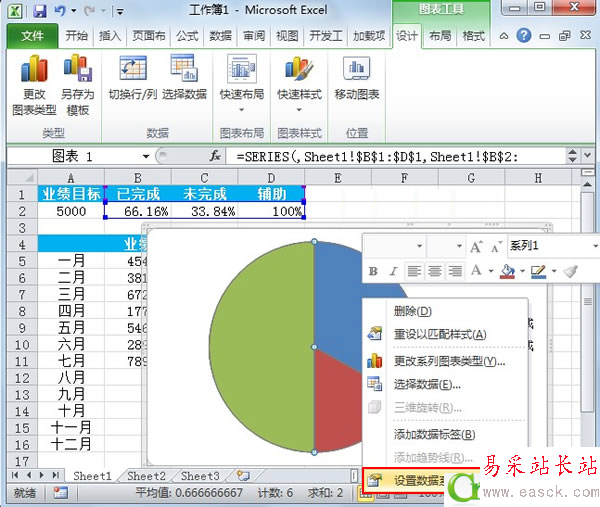
Task: Click the insert worksheet tab icon
Action: pyautogui.click(x=243, y=476)
